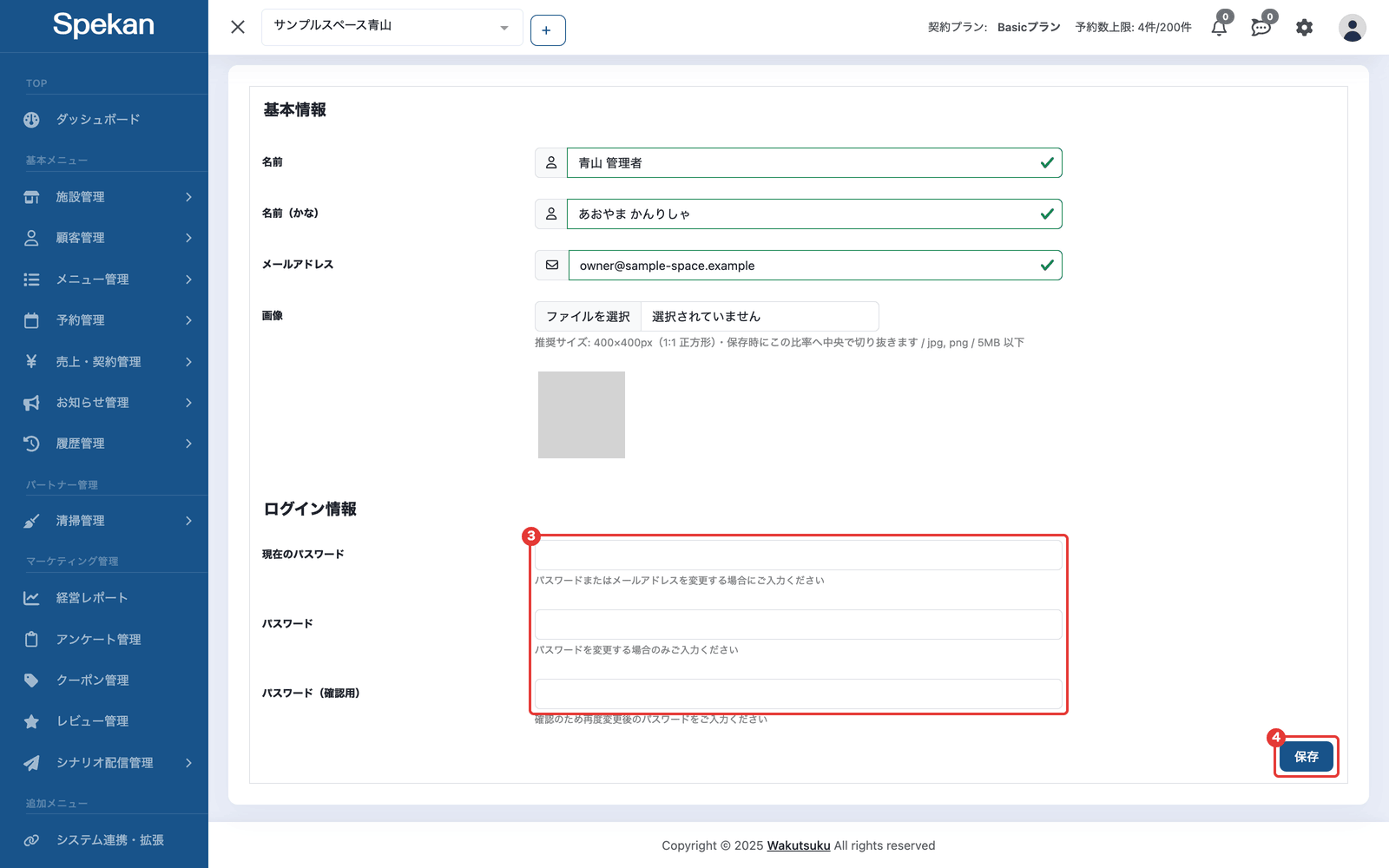Click the Basicプラン plan label

tap(1029, 28)
